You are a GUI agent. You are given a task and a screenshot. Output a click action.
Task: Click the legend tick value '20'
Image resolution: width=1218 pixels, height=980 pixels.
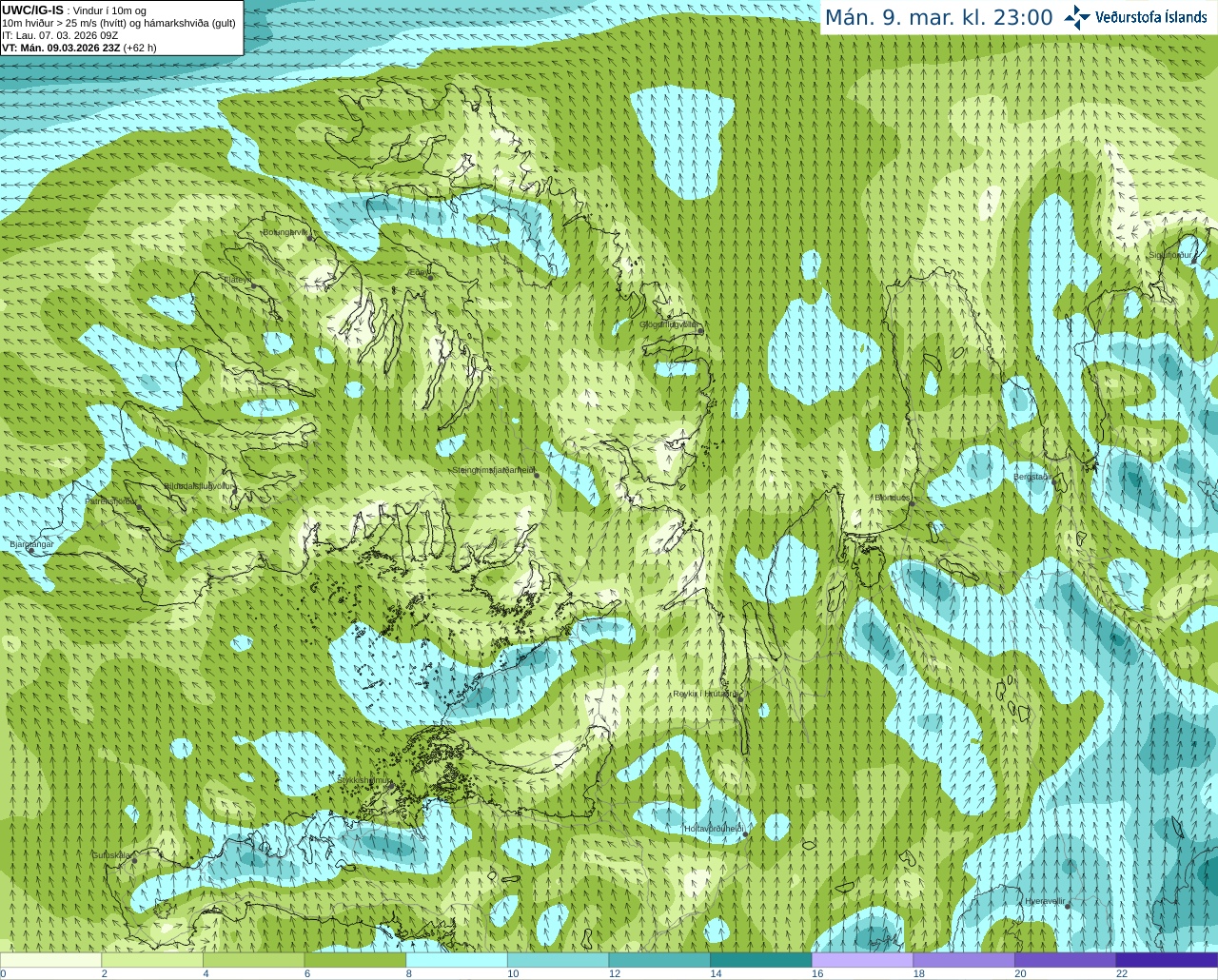tap(1020, 973)
